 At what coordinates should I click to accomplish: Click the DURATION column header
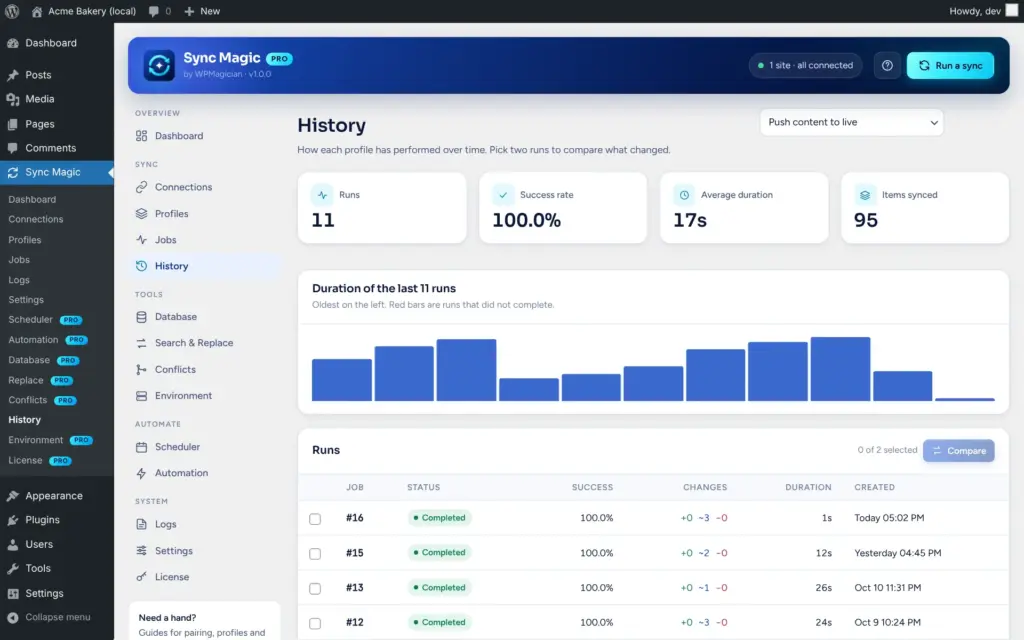[808, 487]
